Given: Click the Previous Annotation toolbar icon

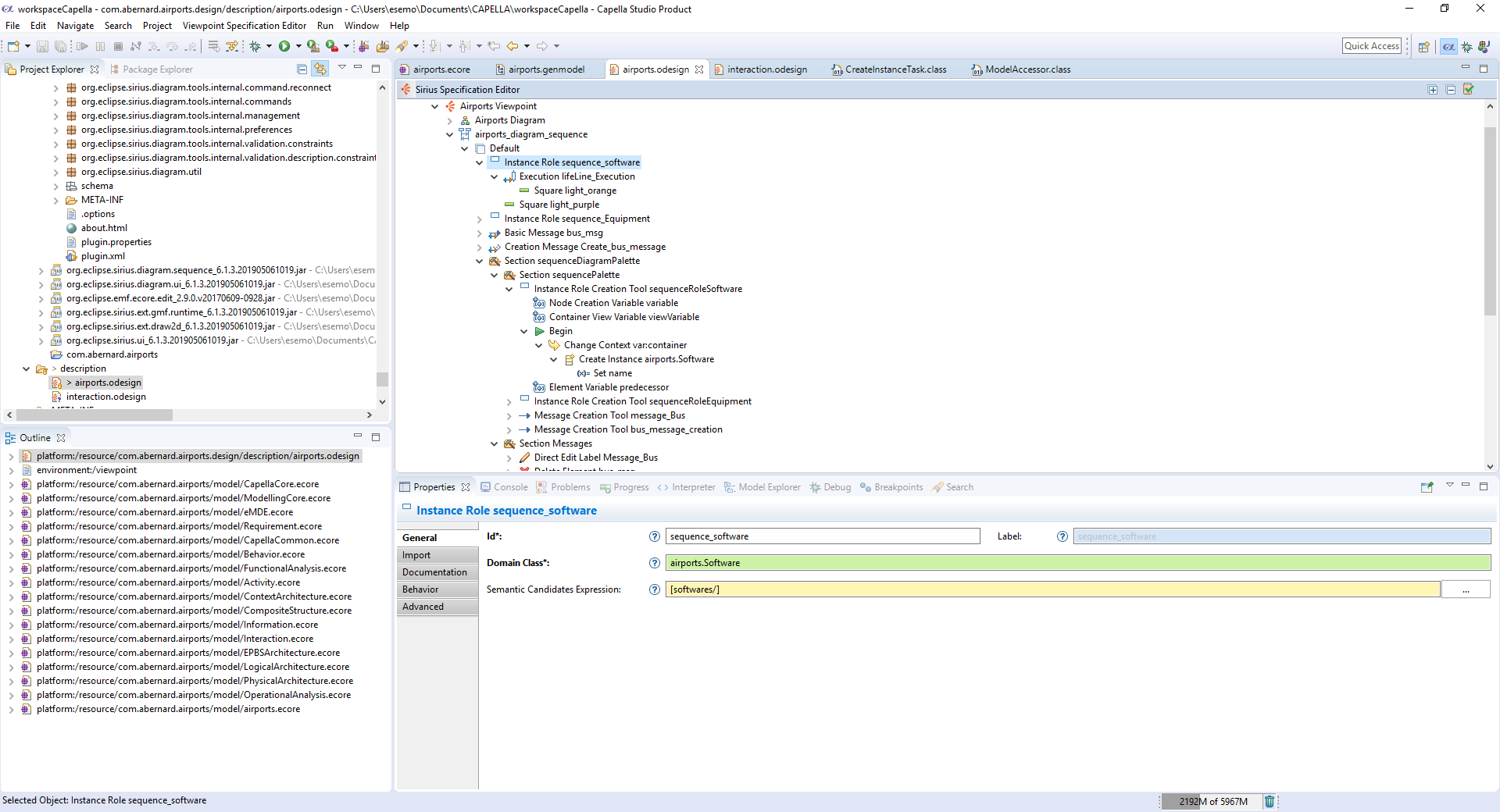Looking at the screenshot, I should (x=465, y=47).
